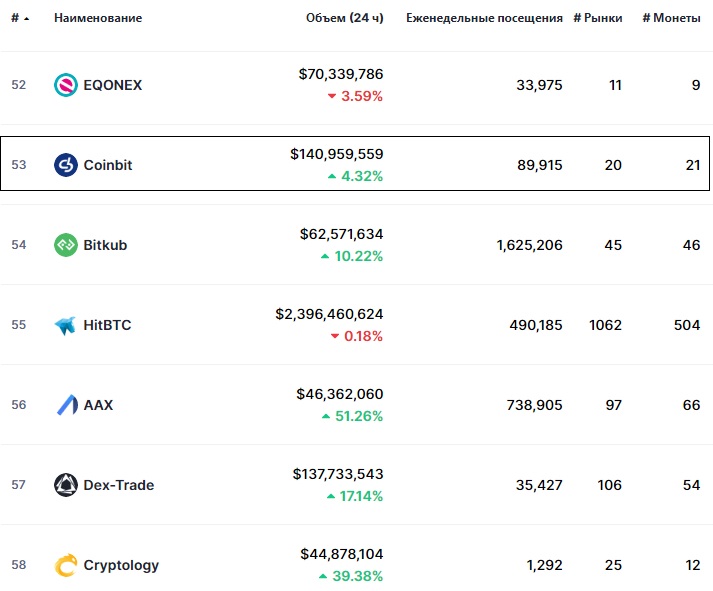
Task: Click the HitBTC bird logo
Action: pos(66,325)
